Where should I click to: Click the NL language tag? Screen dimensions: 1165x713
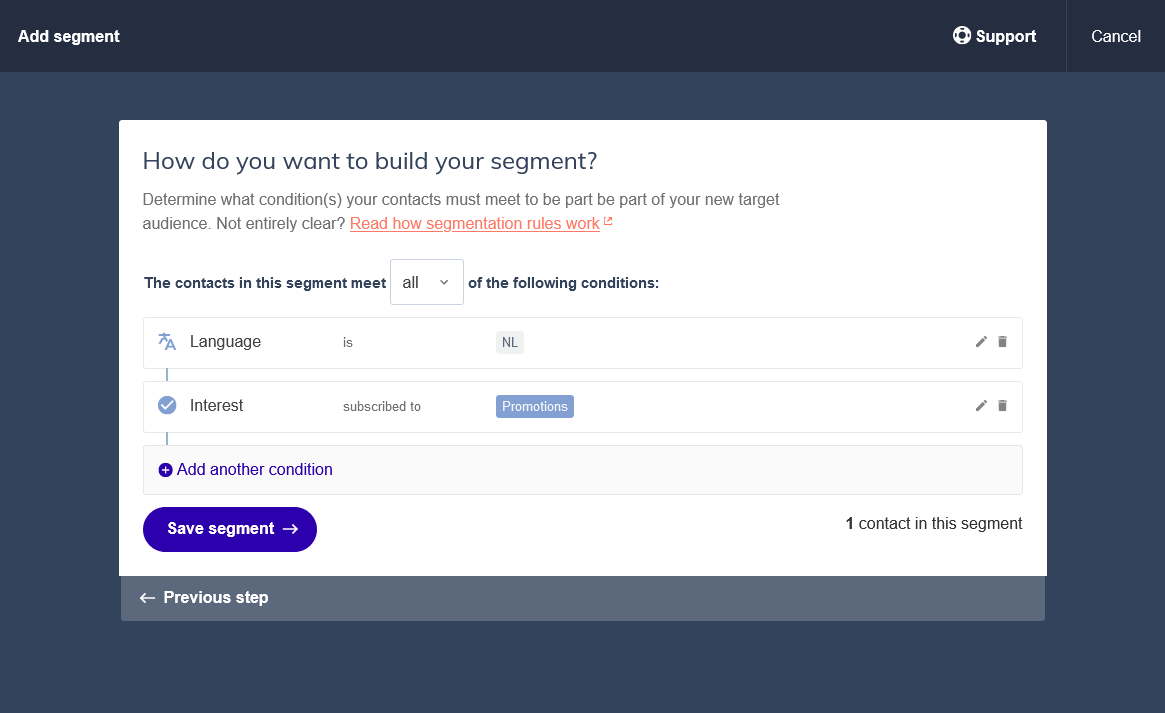pos(510,342)
